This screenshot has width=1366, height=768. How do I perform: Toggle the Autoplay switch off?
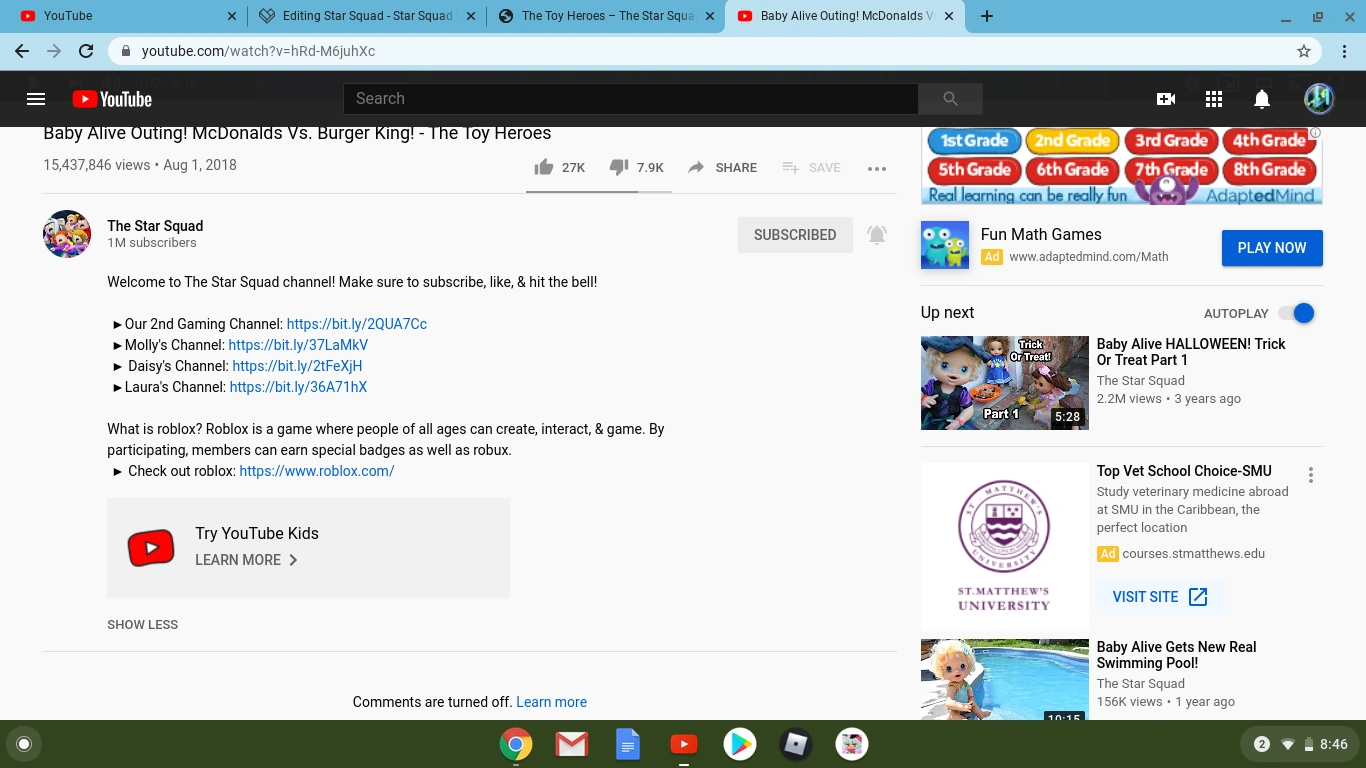[x=1296, y=313]
